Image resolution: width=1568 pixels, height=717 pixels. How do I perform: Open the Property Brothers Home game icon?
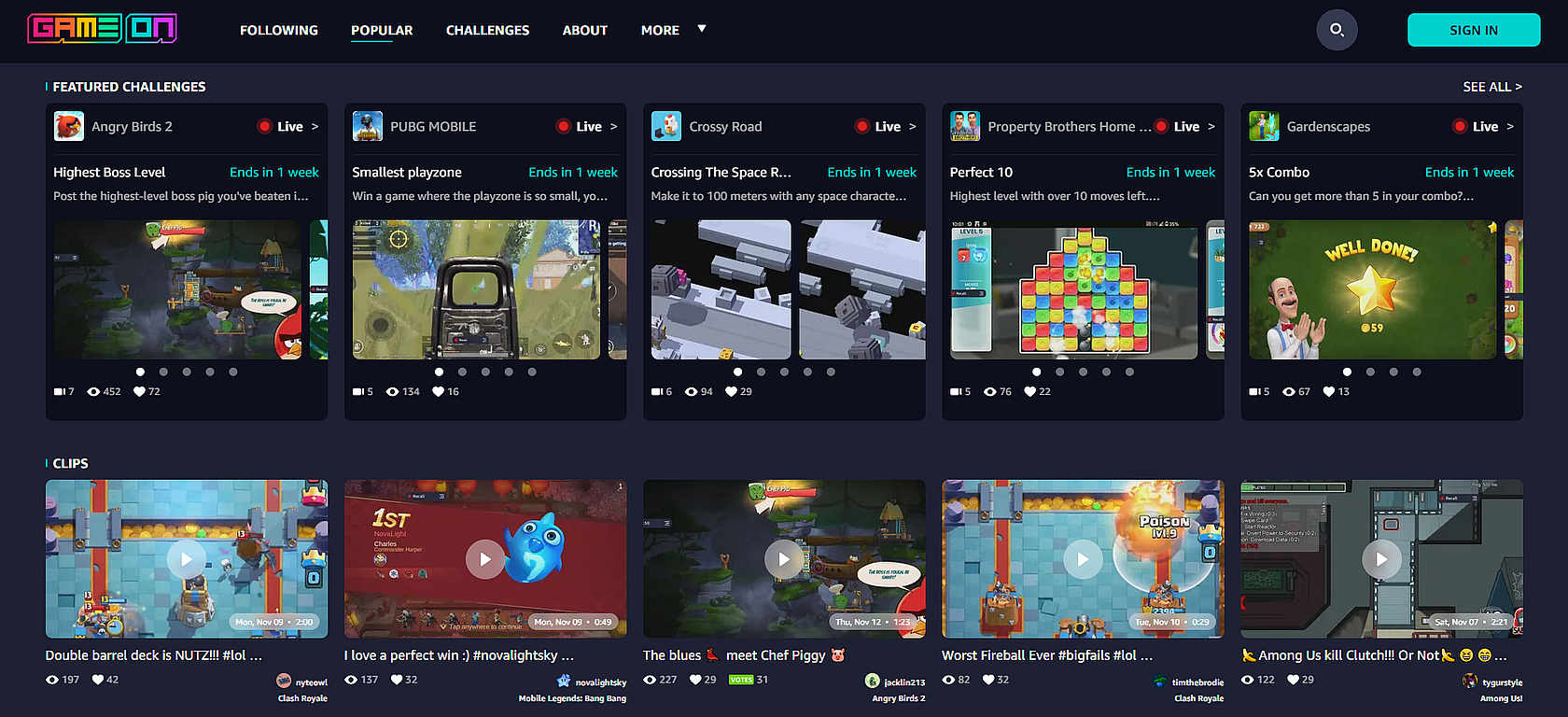pyautogui.click(x=965, y=126)
